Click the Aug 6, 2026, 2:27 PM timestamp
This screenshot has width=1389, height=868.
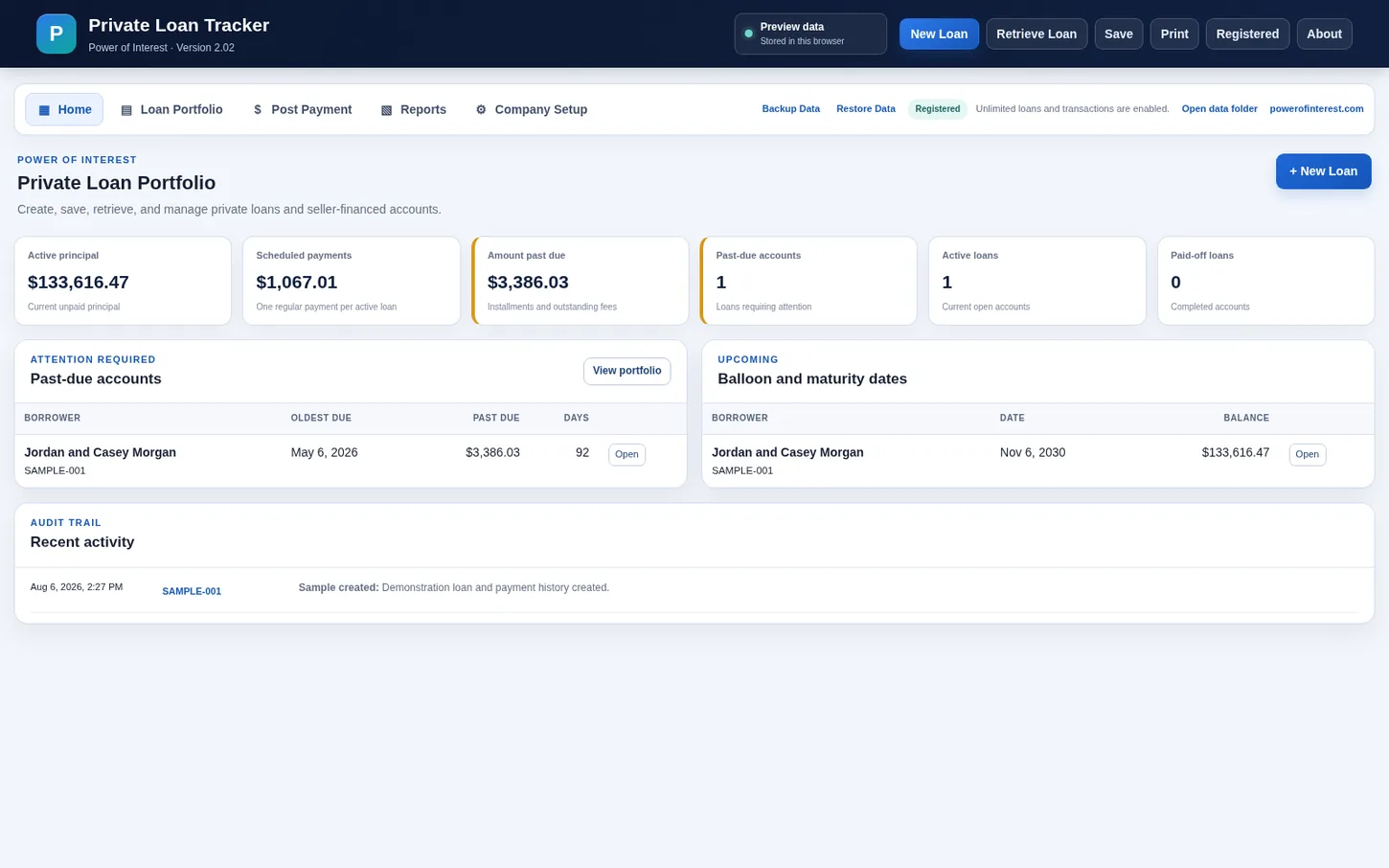point(77,587)
